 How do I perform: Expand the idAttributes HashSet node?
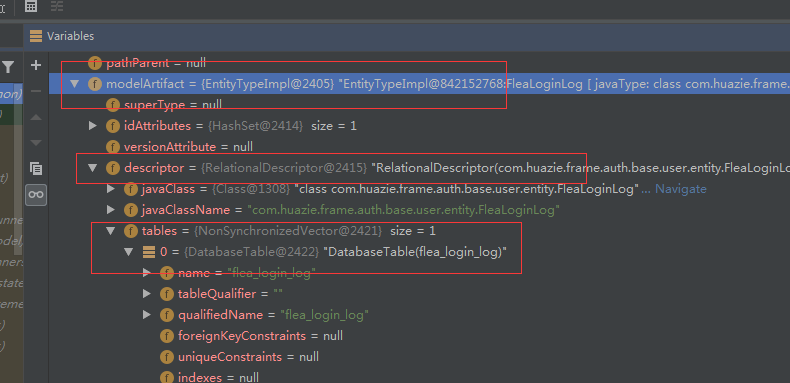(x=92, y=125)
